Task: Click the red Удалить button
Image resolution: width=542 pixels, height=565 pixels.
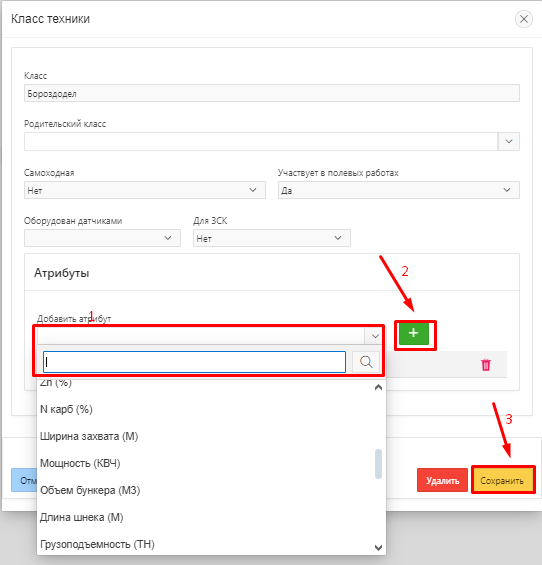Action: pyautogui.click(x=442, y=480)
